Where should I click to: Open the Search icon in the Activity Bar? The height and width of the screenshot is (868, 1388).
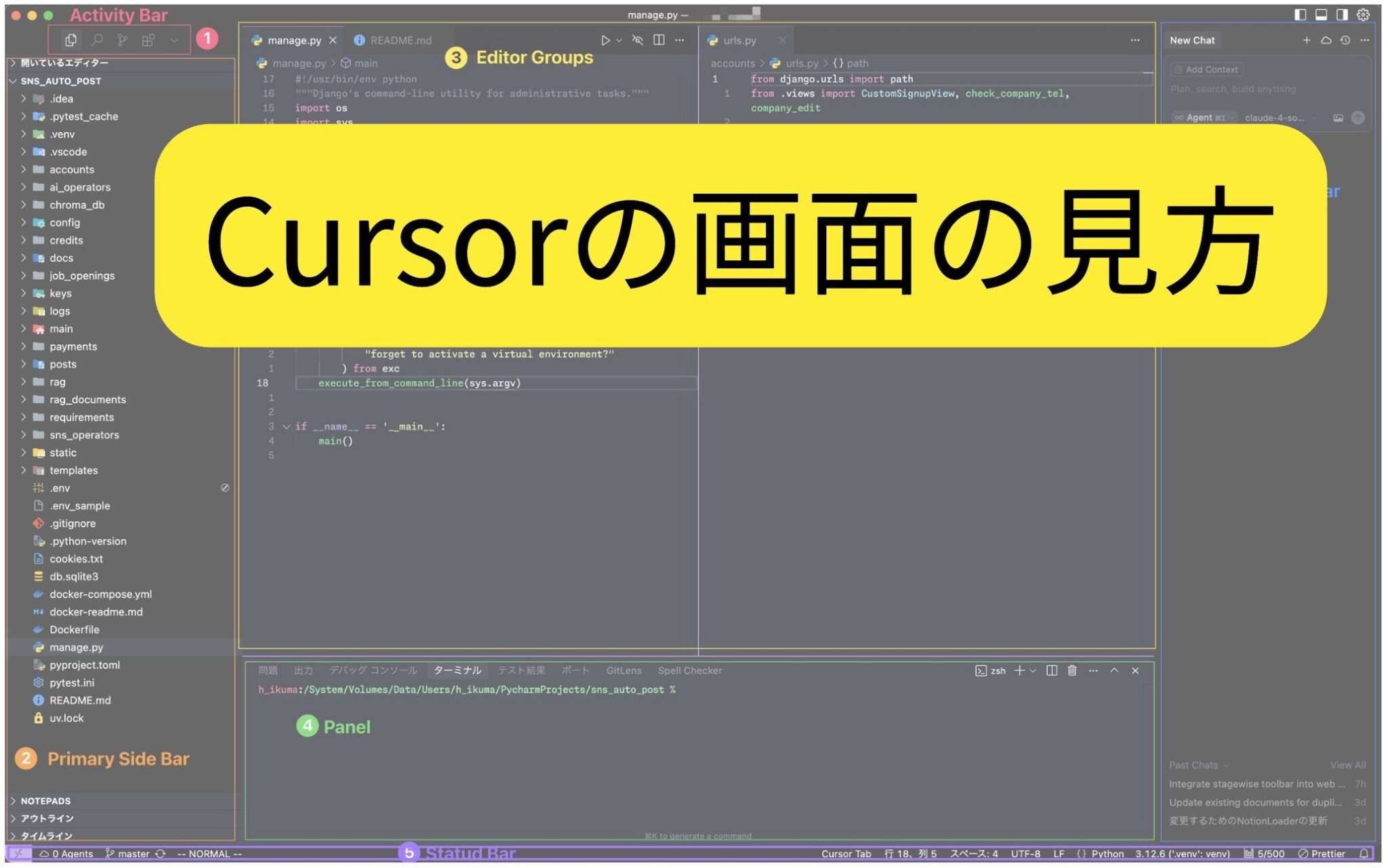coord(96,39)
